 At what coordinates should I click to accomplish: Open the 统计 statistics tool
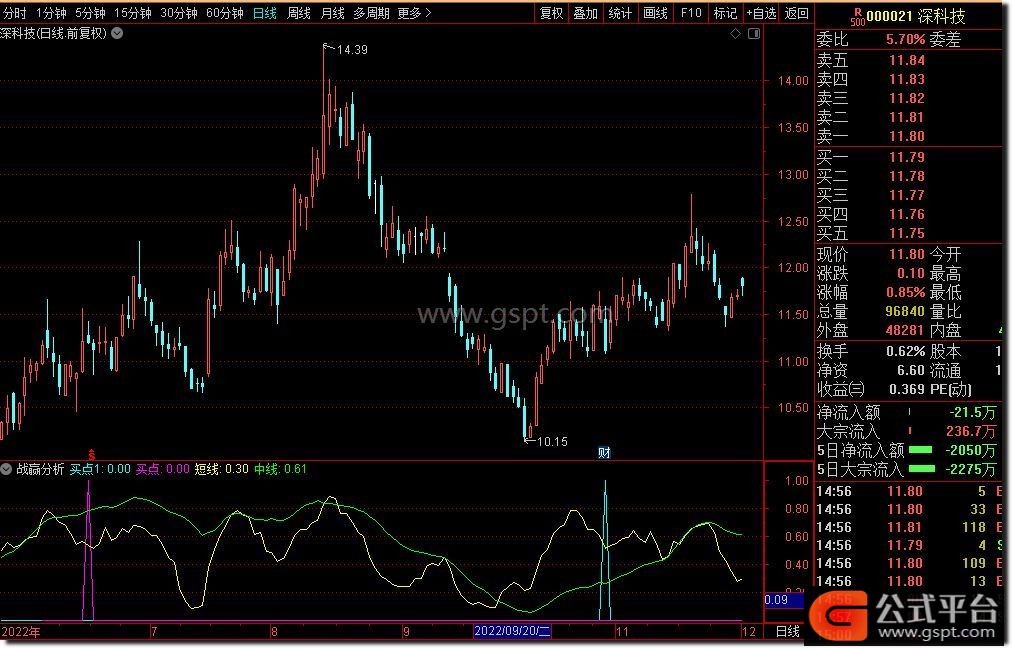click(620, 13)
